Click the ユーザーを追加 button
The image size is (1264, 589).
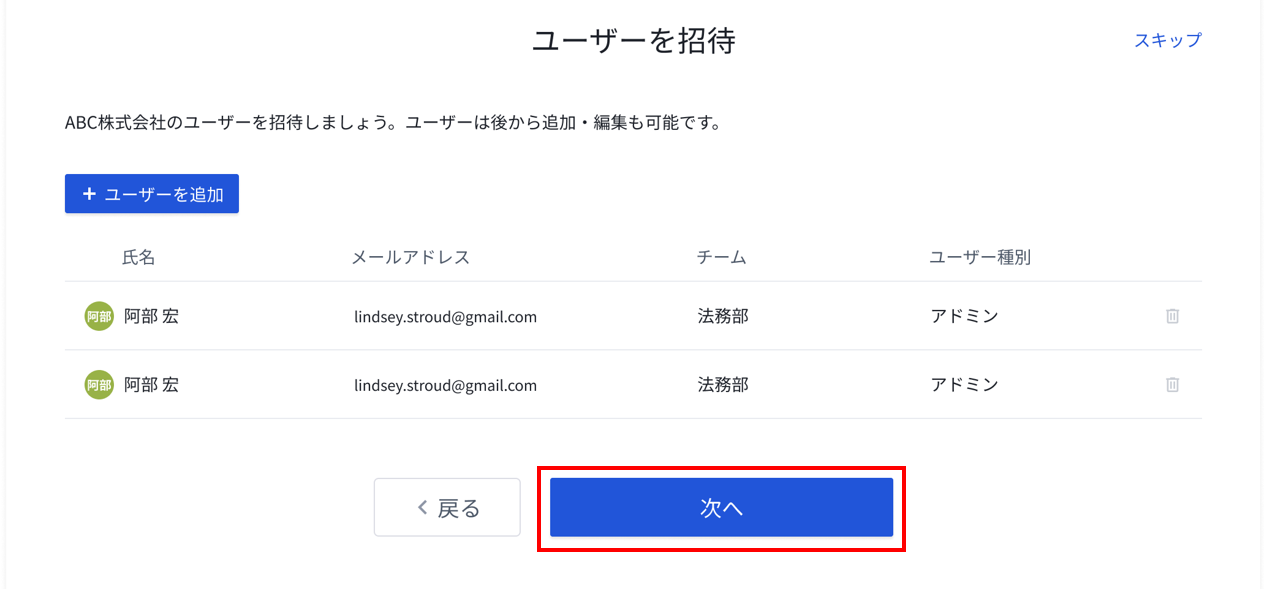152,194
